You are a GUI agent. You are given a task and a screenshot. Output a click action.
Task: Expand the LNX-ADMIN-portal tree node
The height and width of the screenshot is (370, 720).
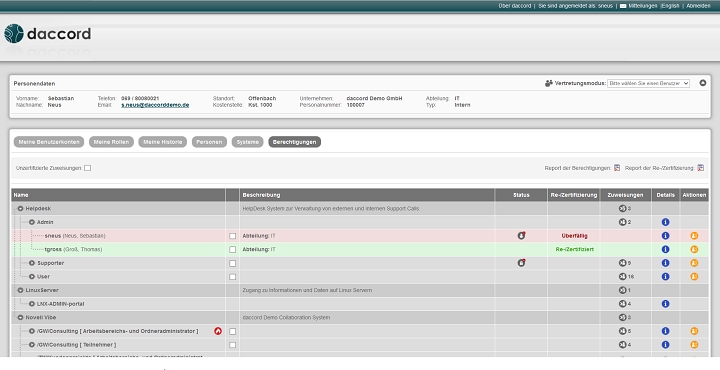(x=32, y=304)
